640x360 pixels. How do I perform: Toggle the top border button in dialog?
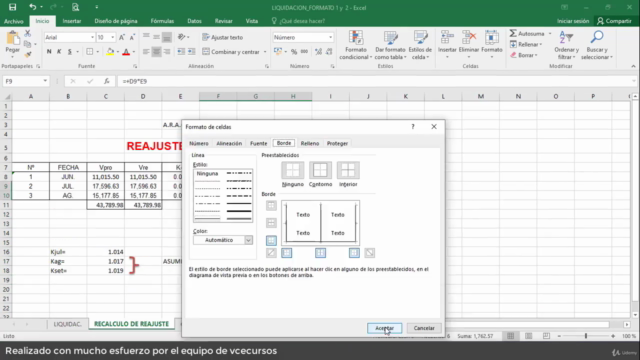click(271, 205)
